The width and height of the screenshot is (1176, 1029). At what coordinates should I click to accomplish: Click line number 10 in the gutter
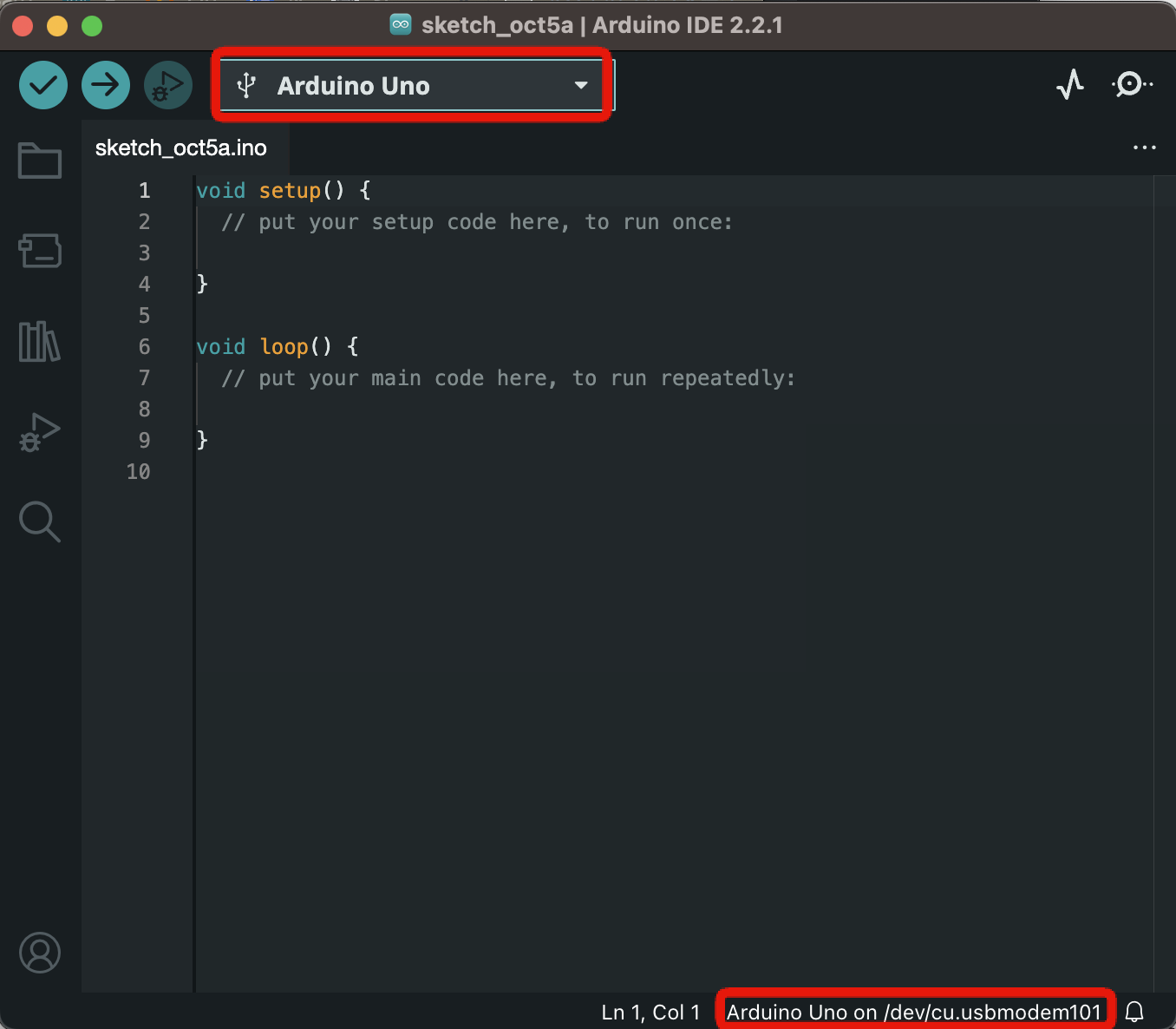coord(138,472)
